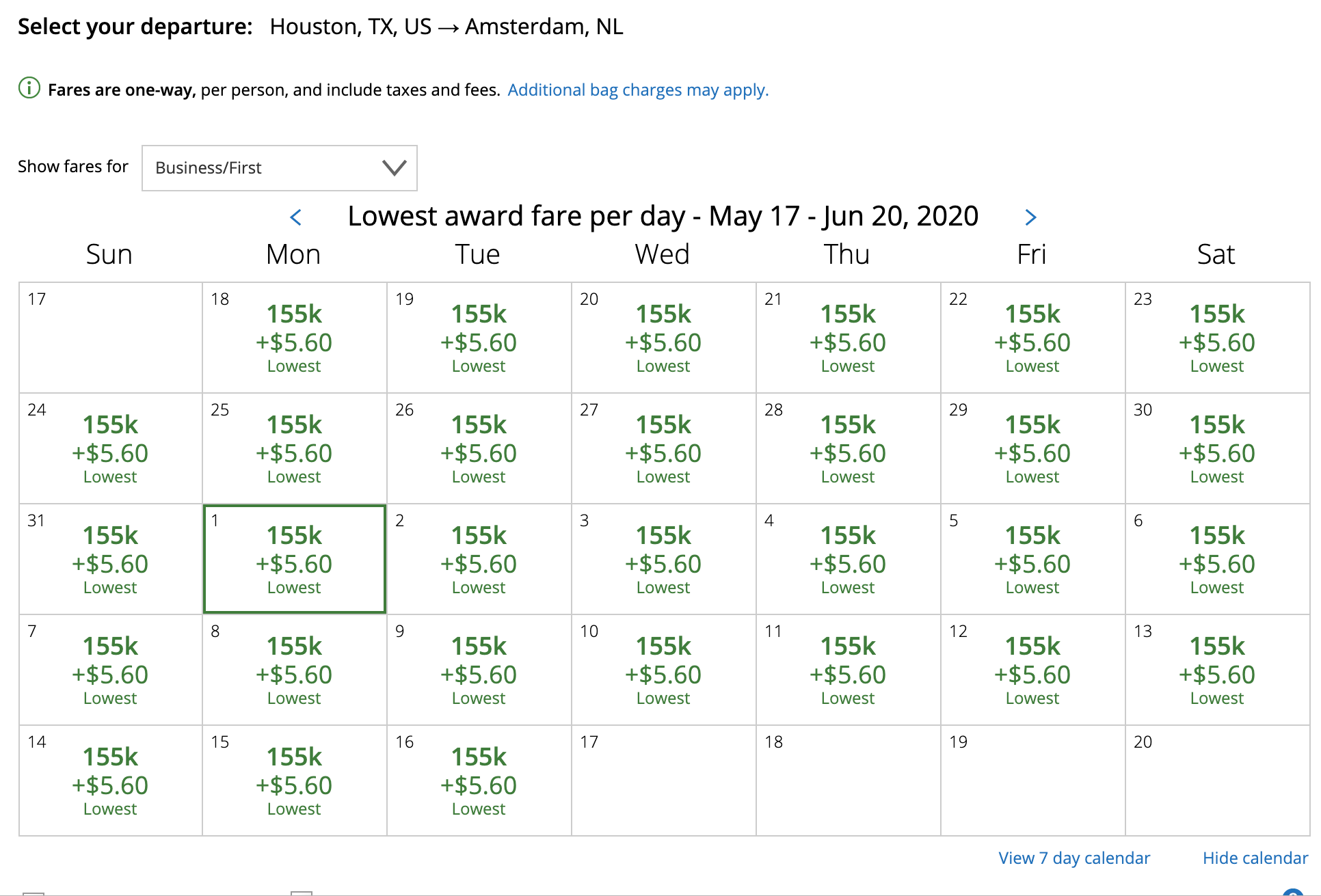Open the Show fares for dropdown
The image size is (1321, 896).
[279, 168]
